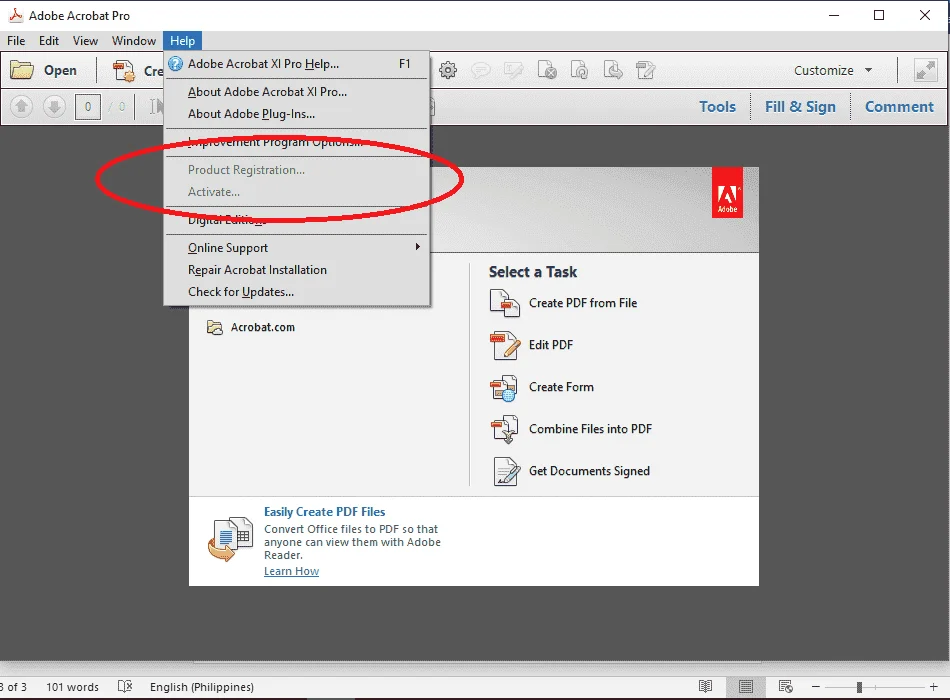The width and height of the screenshot is (950, 700).
Task: Click the Open button label
Action: pos(60,70)
